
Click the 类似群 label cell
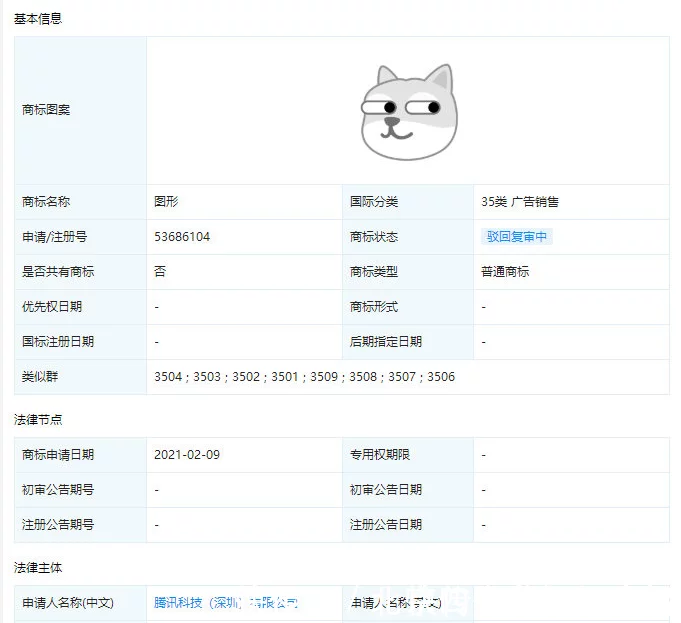(x=80, y=377)
